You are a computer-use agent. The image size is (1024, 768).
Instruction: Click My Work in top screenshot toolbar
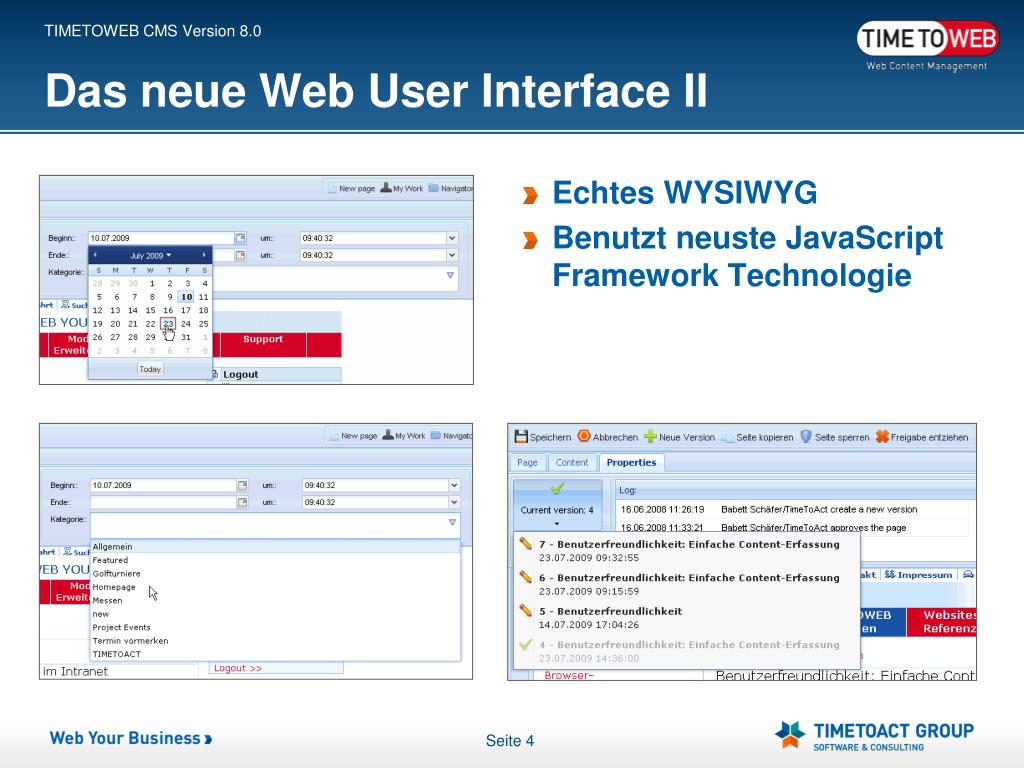(402, 188)
